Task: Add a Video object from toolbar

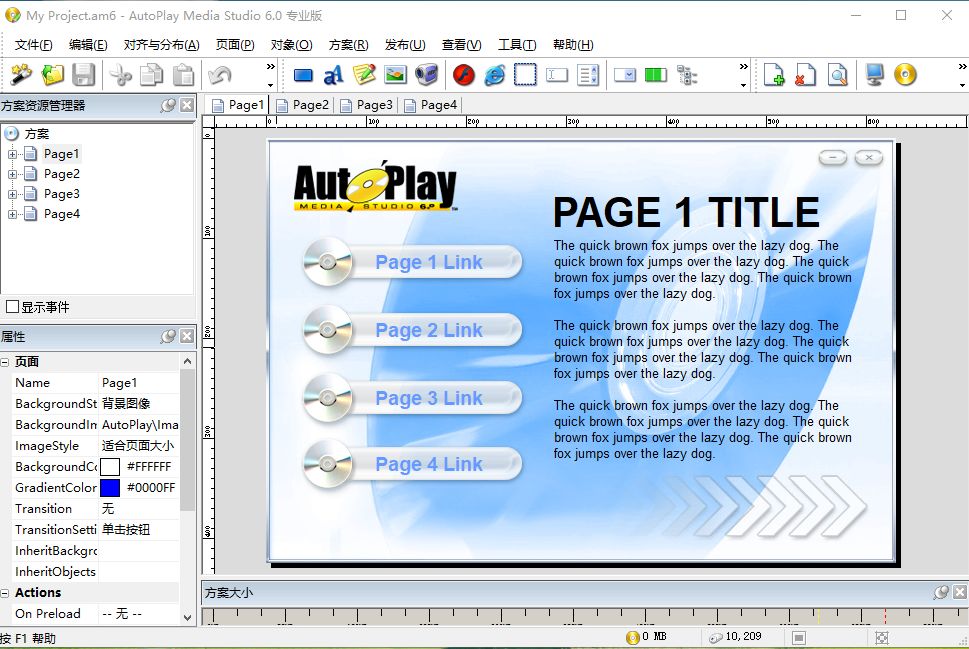Action: [x=426, y=75]
